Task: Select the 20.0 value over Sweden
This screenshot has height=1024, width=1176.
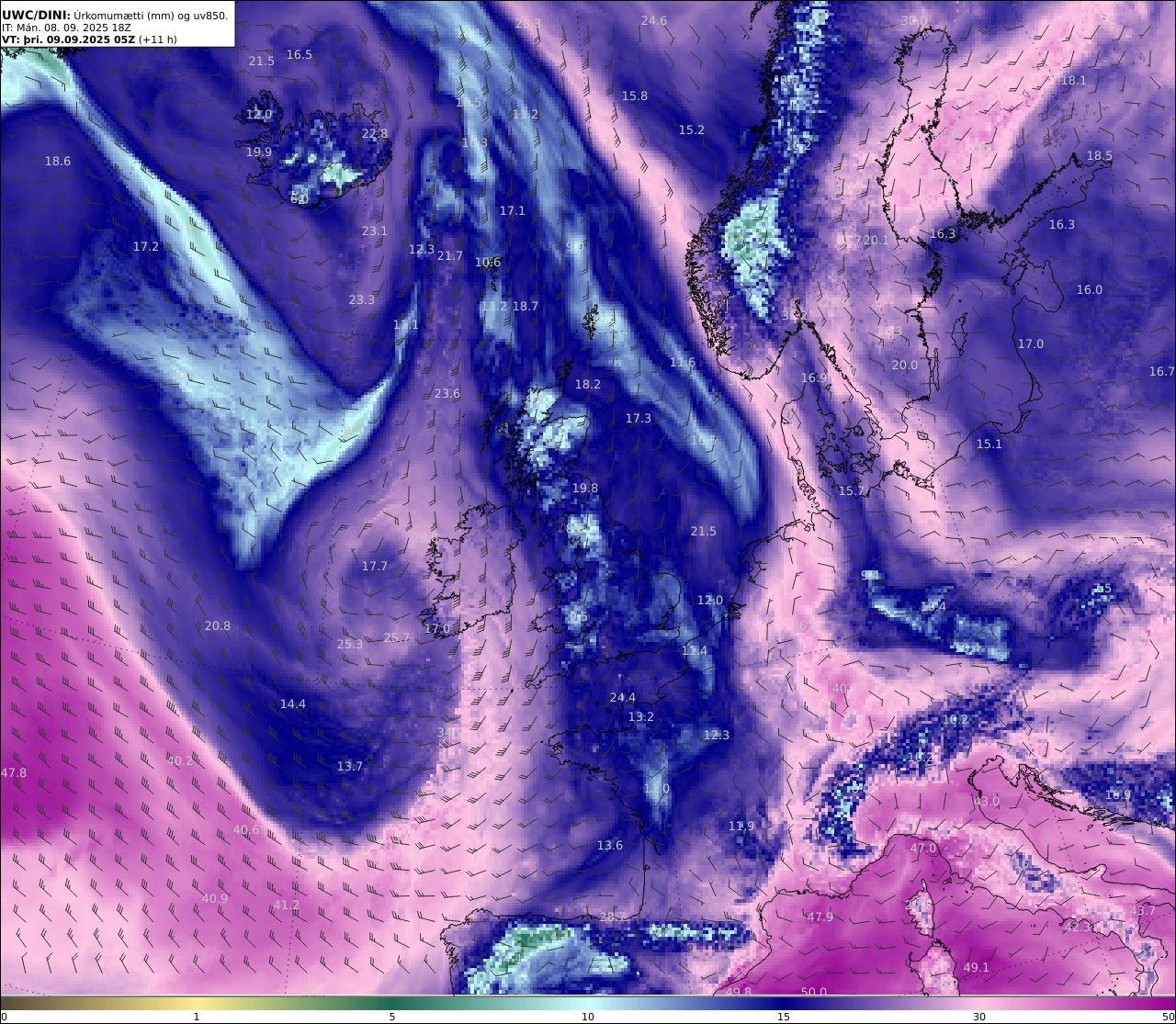Action: pyautogui.click(x=905, y=365)
